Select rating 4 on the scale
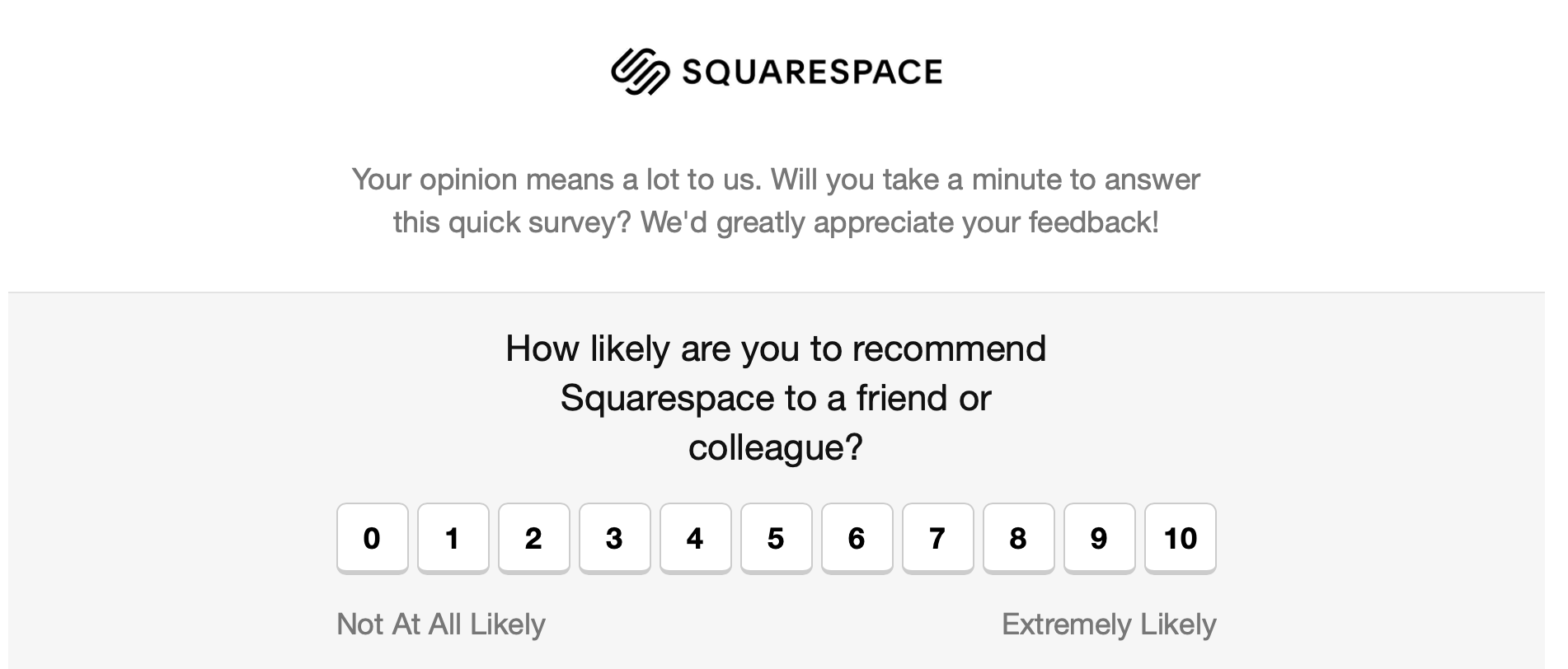 pos(695,538)
